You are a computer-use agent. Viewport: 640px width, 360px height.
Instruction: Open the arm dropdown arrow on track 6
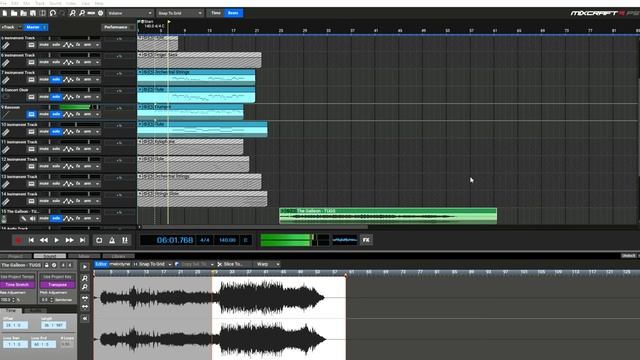click(x=98, y=62)
